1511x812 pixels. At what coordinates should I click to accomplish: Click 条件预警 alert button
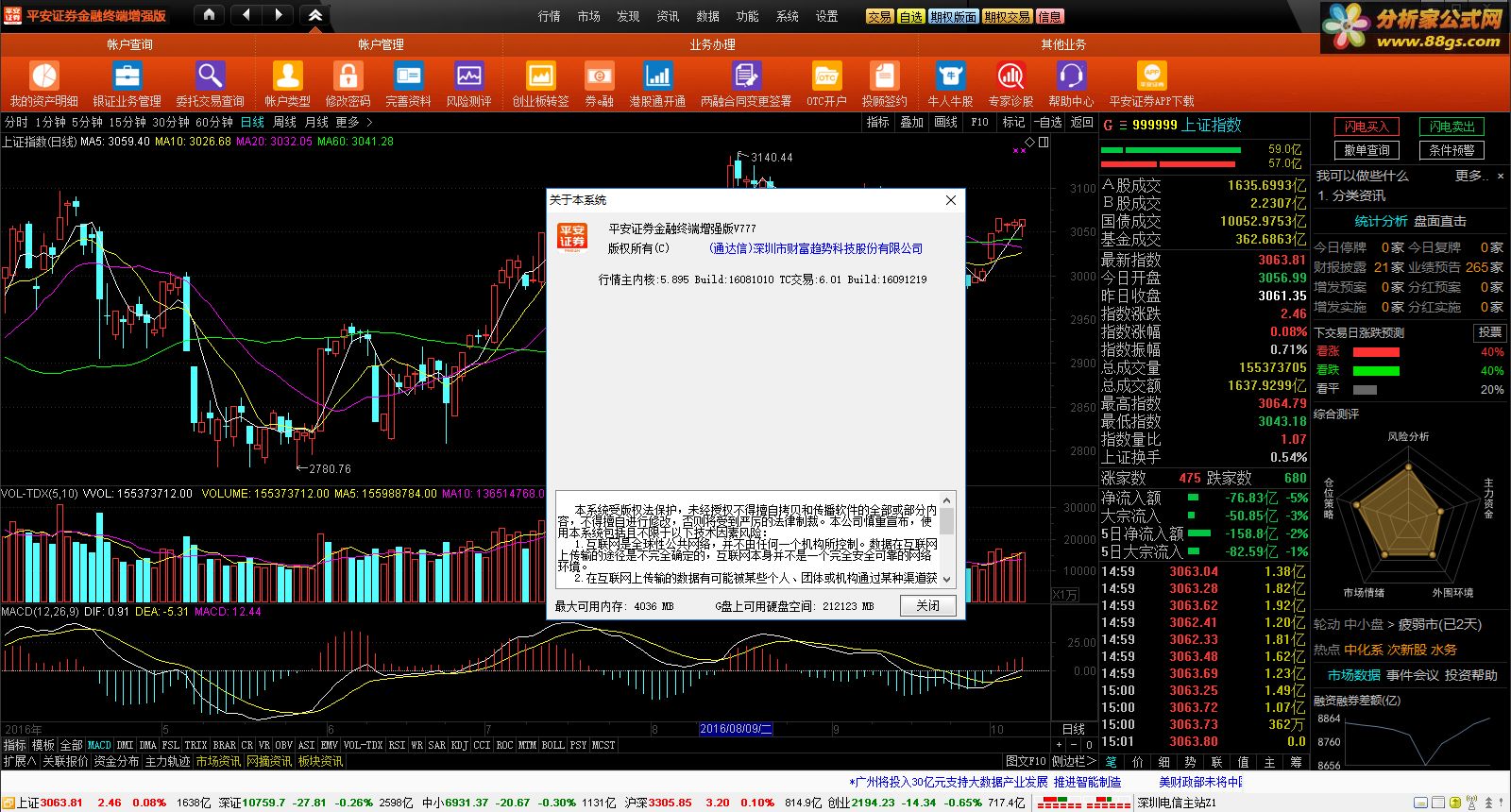[1452, 150]
